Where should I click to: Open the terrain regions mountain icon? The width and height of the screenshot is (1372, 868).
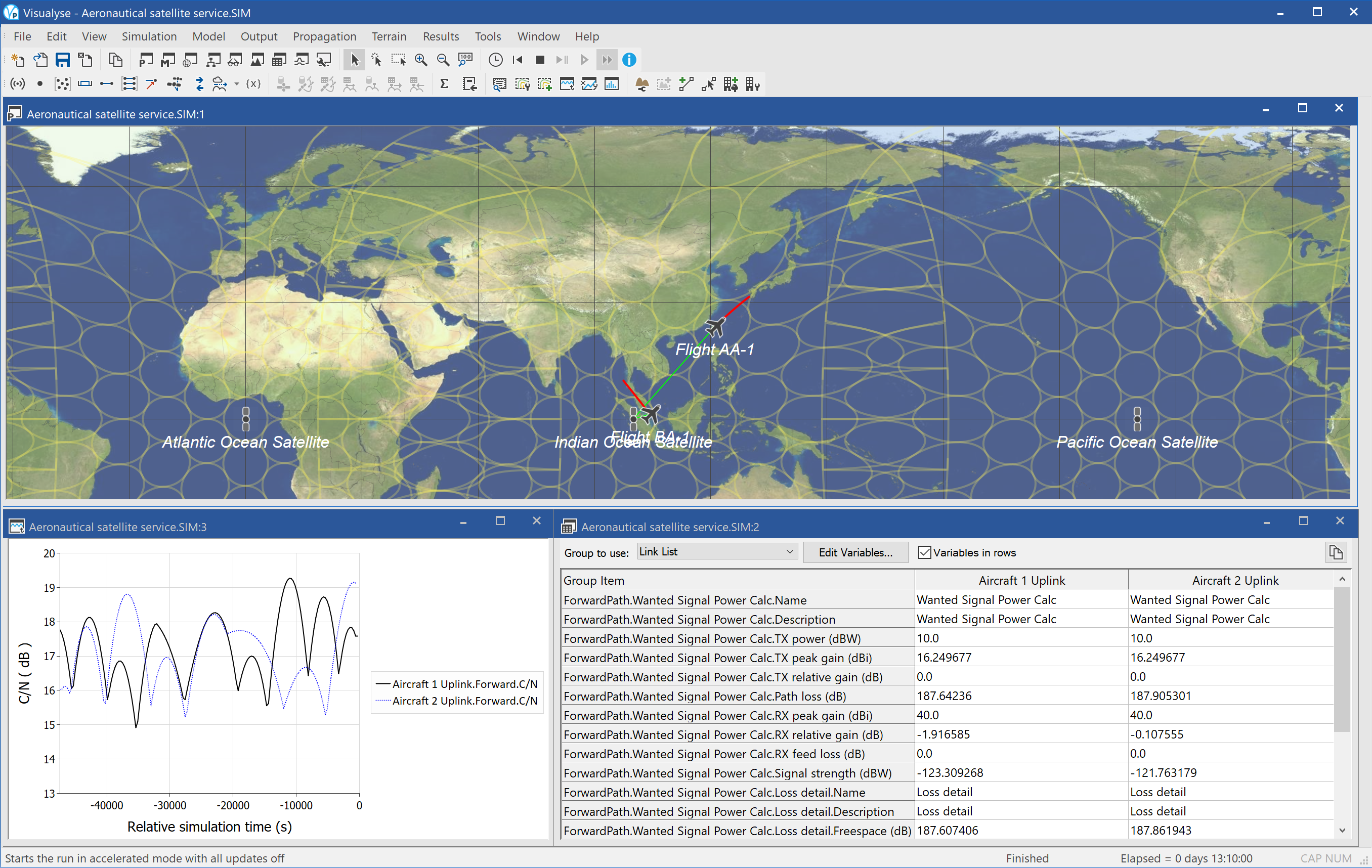(642, 84)
